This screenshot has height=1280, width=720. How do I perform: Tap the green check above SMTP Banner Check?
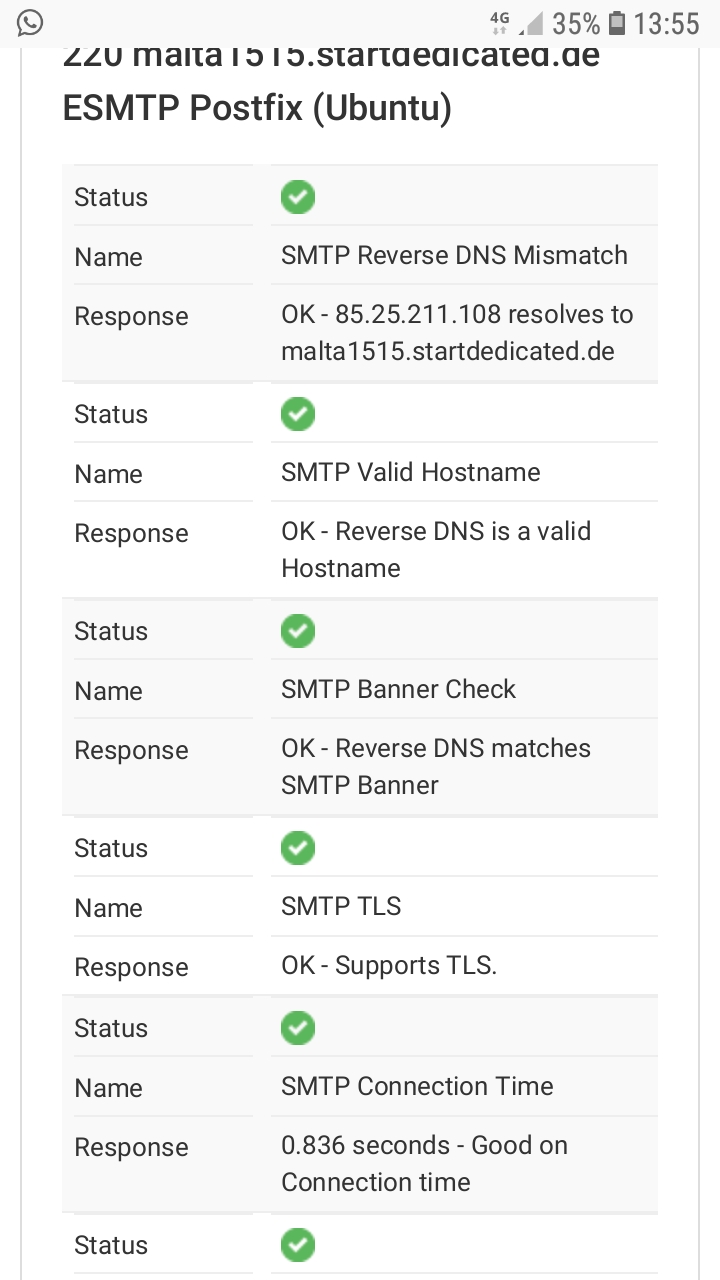(x=298, y=631)
